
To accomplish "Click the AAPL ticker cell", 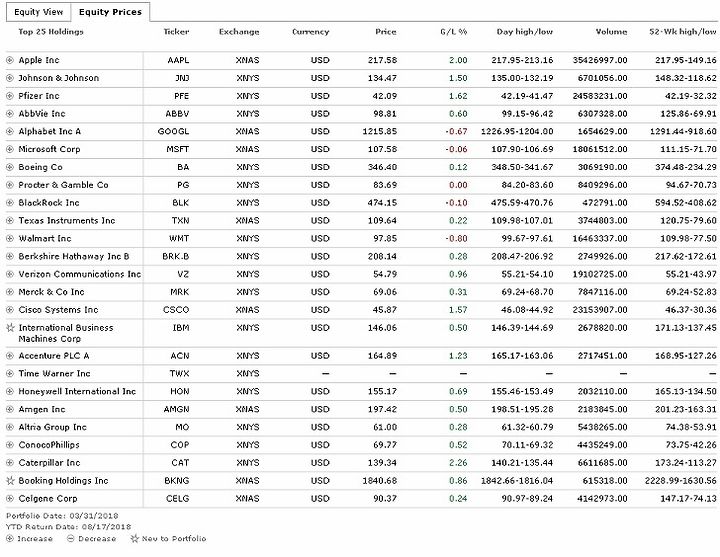I will tap(178, 60).
